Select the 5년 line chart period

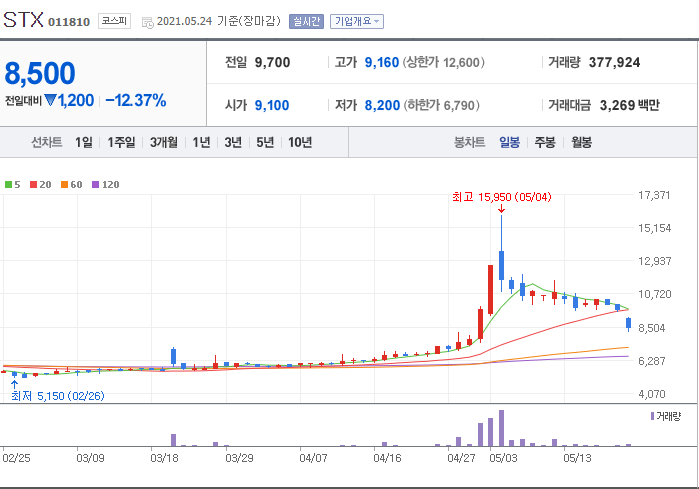[x=265, y=142]
